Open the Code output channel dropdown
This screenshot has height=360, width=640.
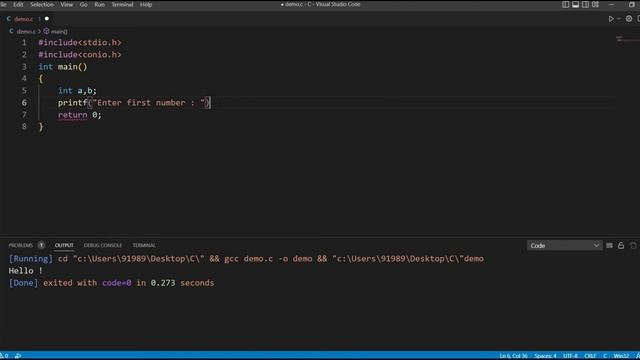(x=564, y=246)
